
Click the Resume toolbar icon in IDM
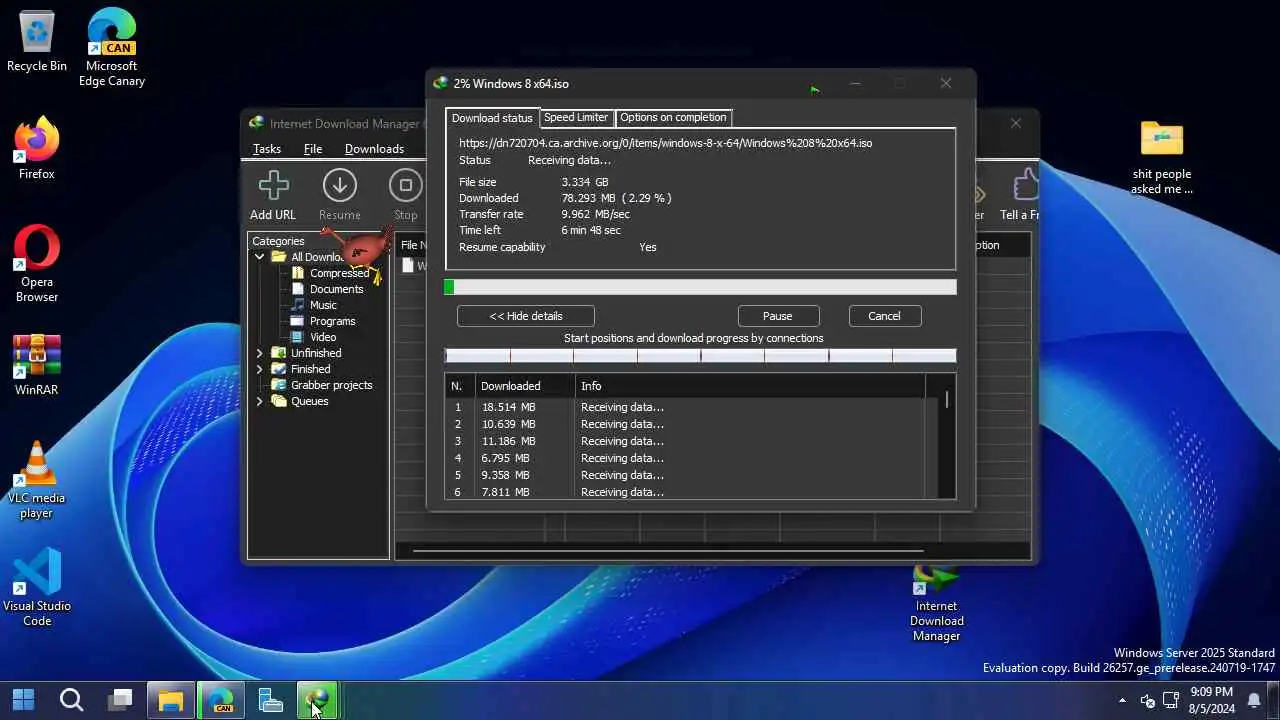click(x=340, y=195)
